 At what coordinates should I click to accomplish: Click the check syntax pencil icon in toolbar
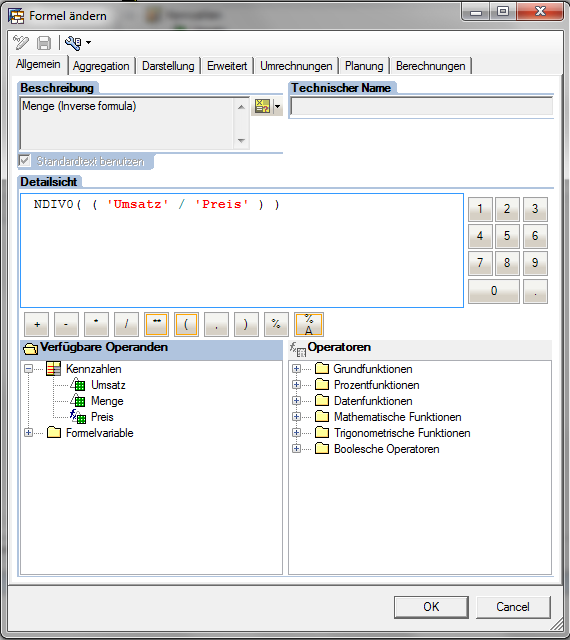coord(21,42)
